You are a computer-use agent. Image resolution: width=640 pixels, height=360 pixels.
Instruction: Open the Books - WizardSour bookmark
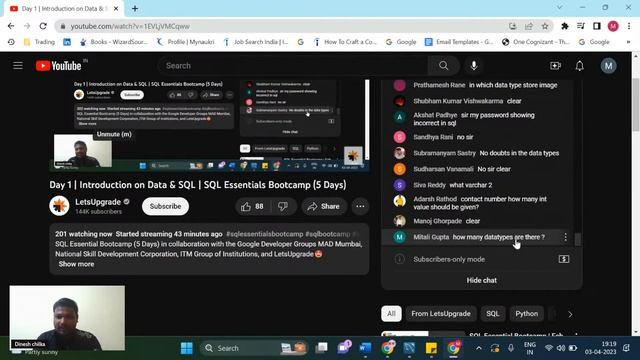114,42
